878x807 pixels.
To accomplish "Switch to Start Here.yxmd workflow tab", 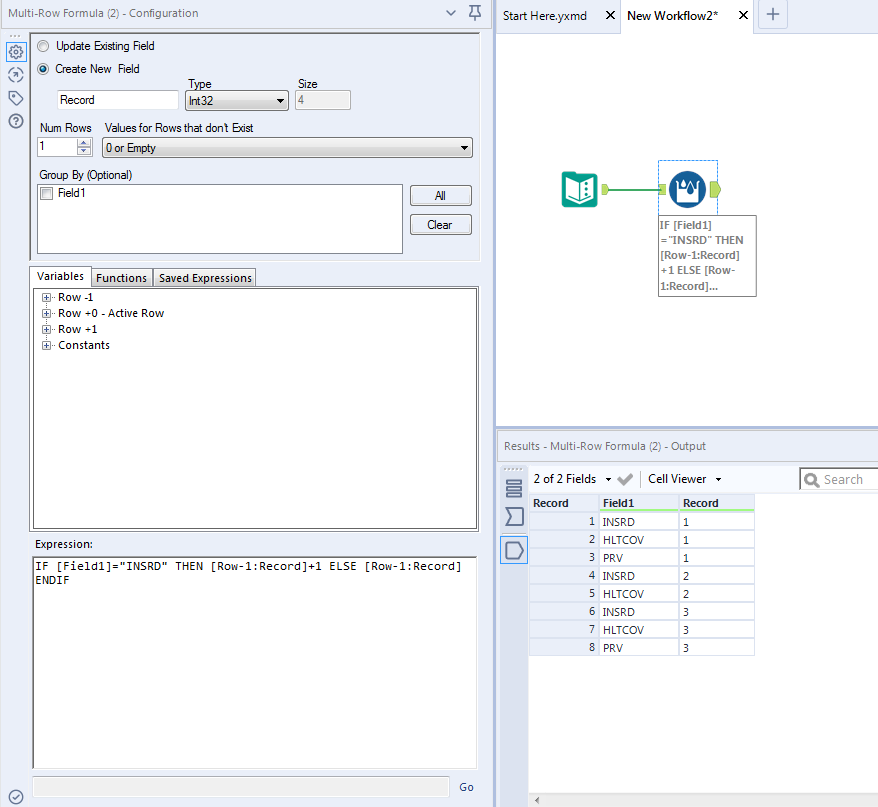I will click(545, 16).
